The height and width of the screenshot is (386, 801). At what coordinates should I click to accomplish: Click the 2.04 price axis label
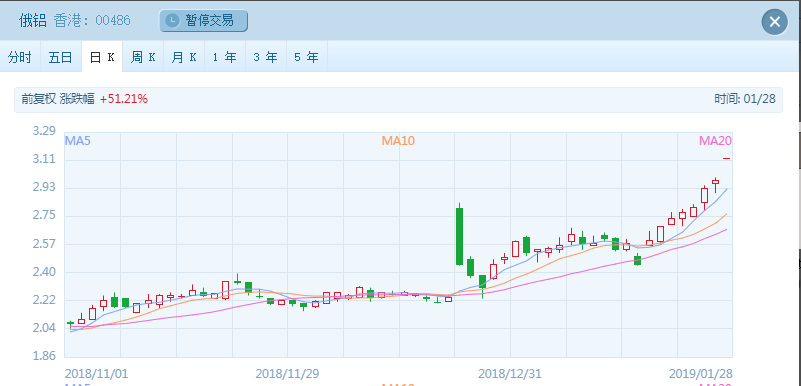tap(44, 328)
